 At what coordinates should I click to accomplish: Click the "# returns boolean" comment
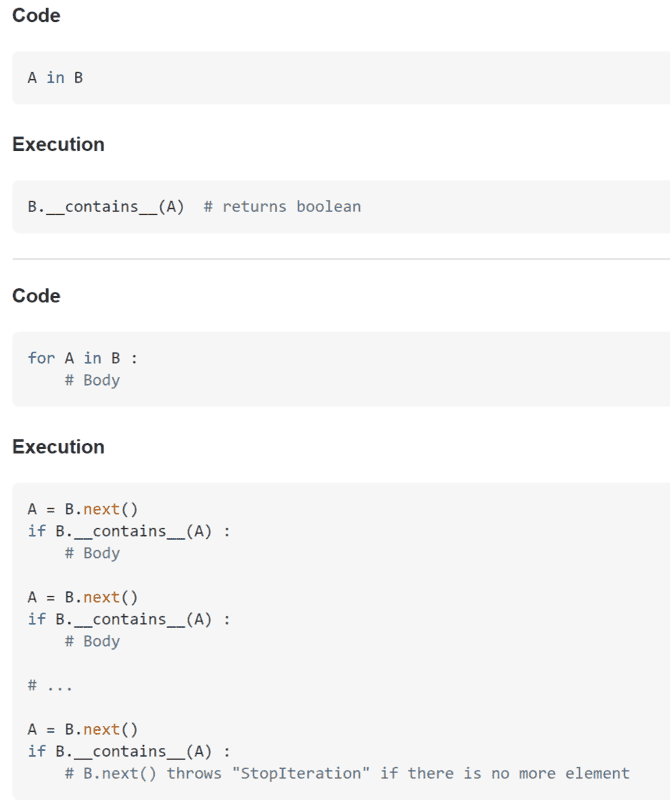[x=282, y=206]
